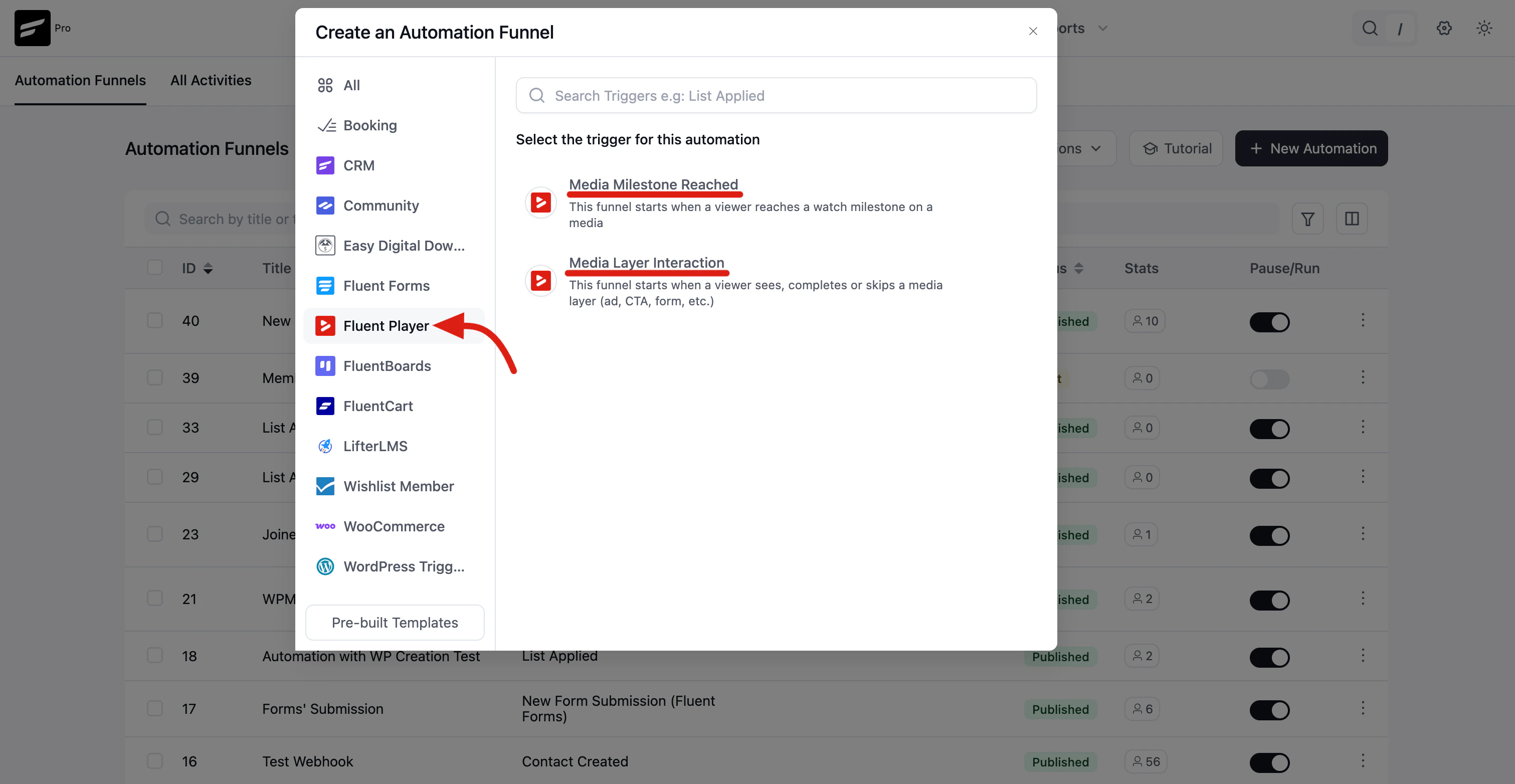Click the FluentCRM Pro logo

click(x=33, y=28)
